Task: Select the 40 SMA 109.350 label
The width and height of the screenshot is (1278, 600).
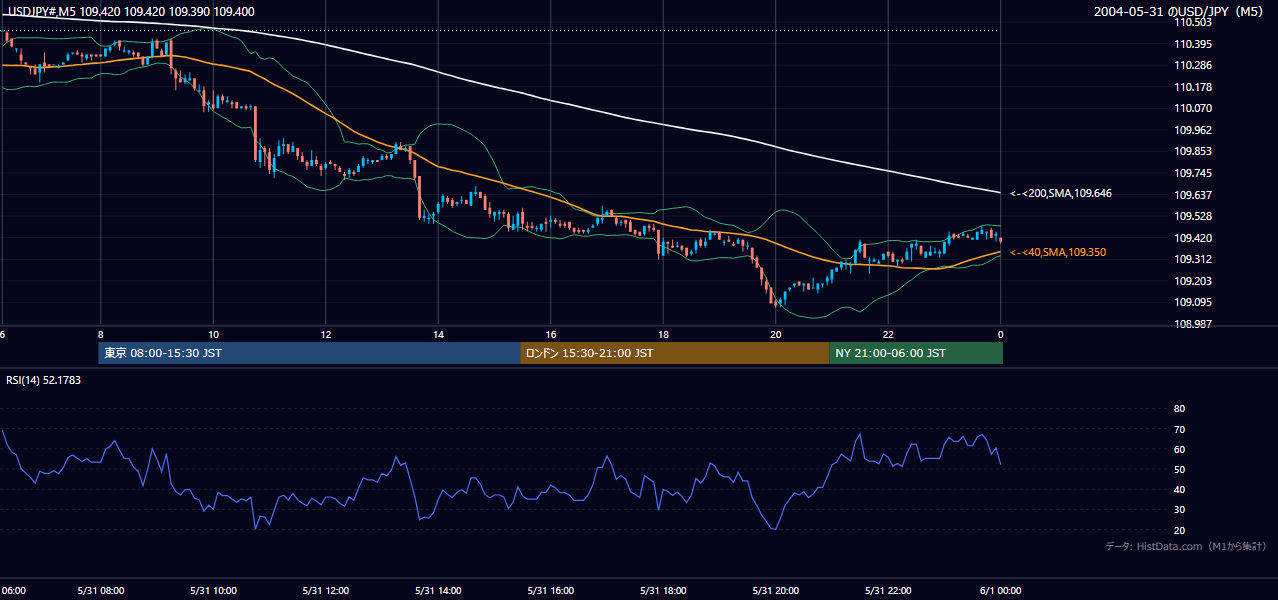Action: [1058, 253]
